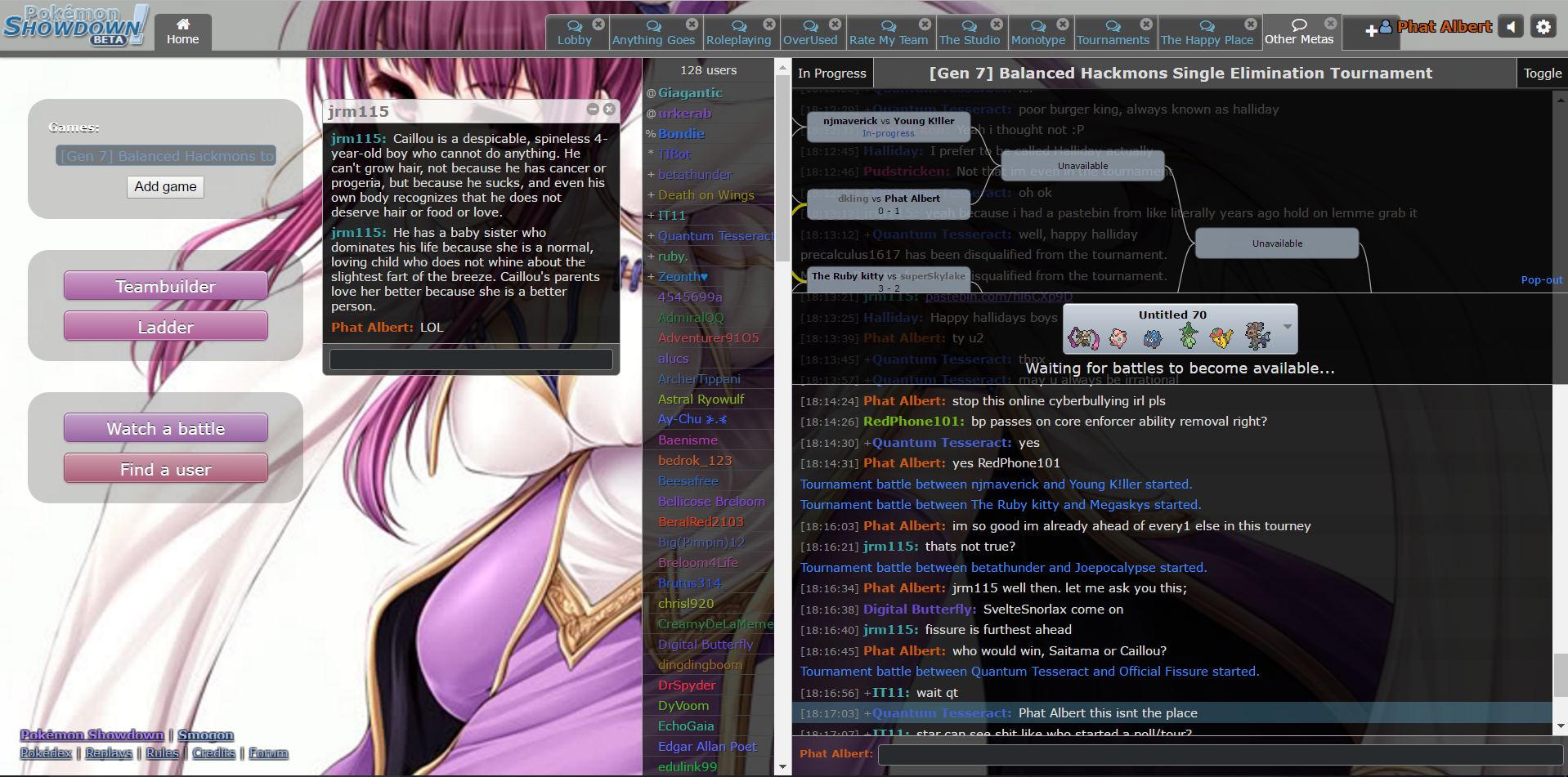The height and width of the screenshot is (777, 1568).
Task: Close the Tournaments room tab
Action: (1146, 24)
